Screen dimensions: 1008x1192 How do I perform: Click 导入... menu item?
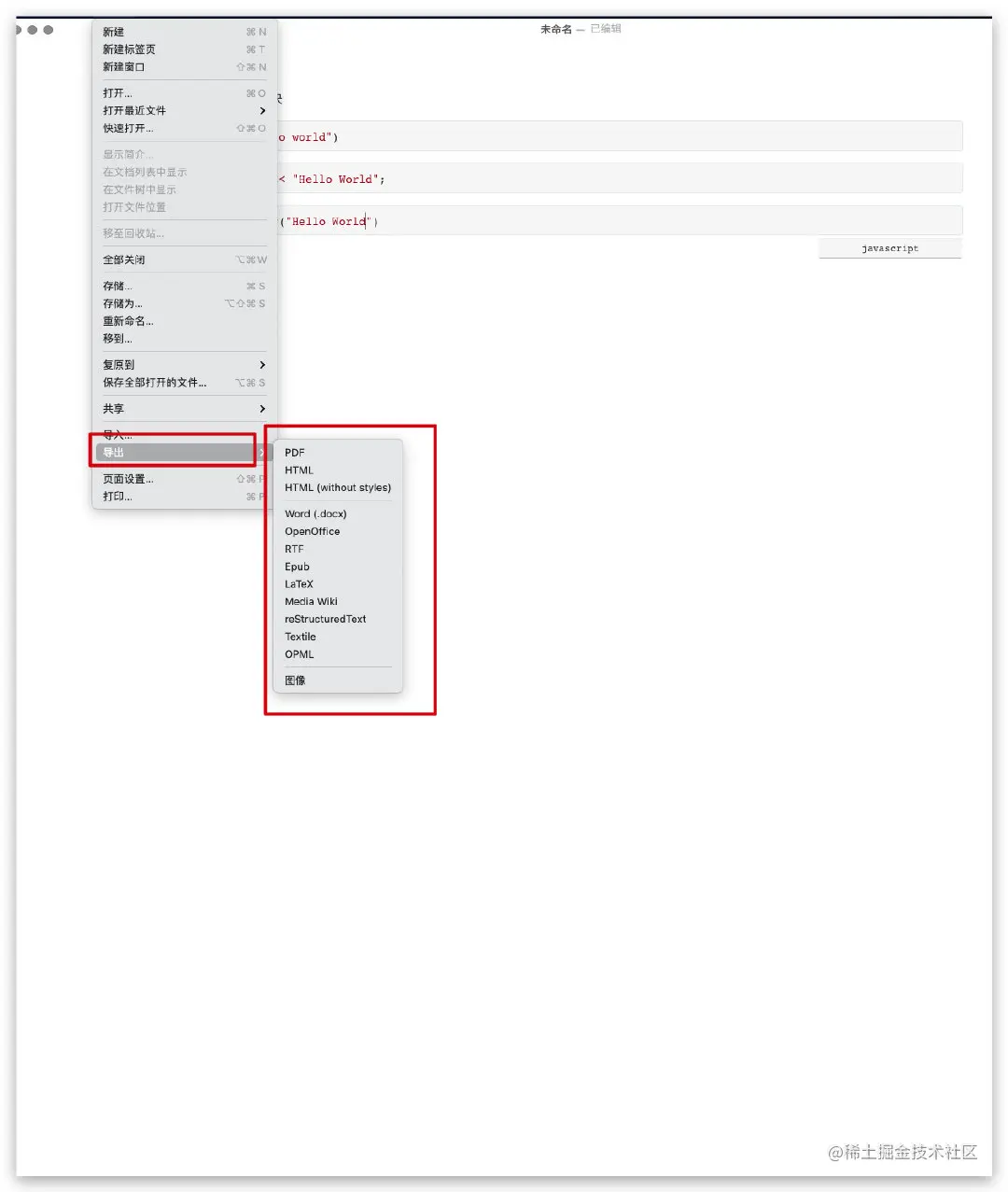(x=184, y=435)
